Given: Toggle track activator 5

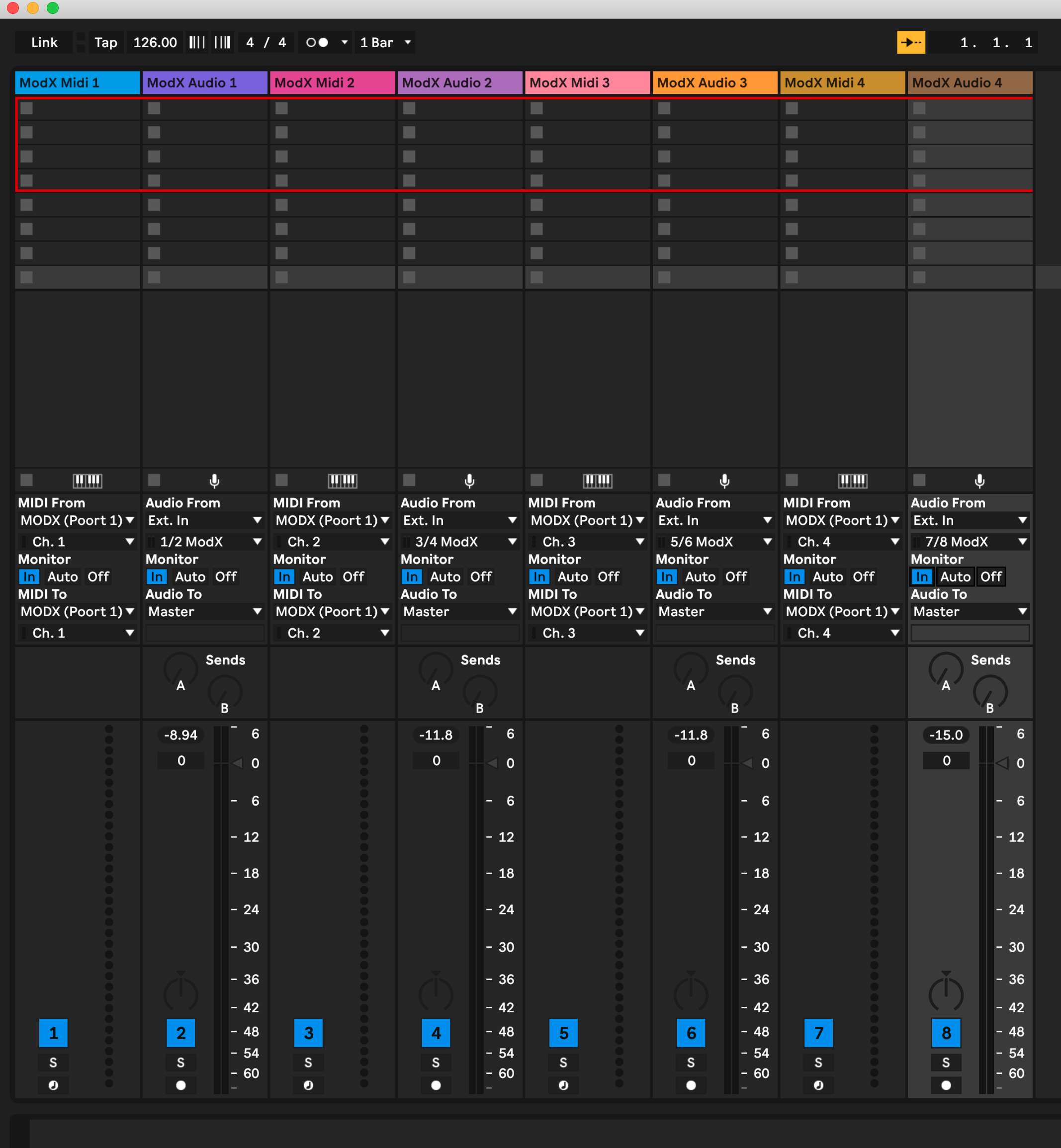Looking at the screenshot, I should coord(563,1033).
